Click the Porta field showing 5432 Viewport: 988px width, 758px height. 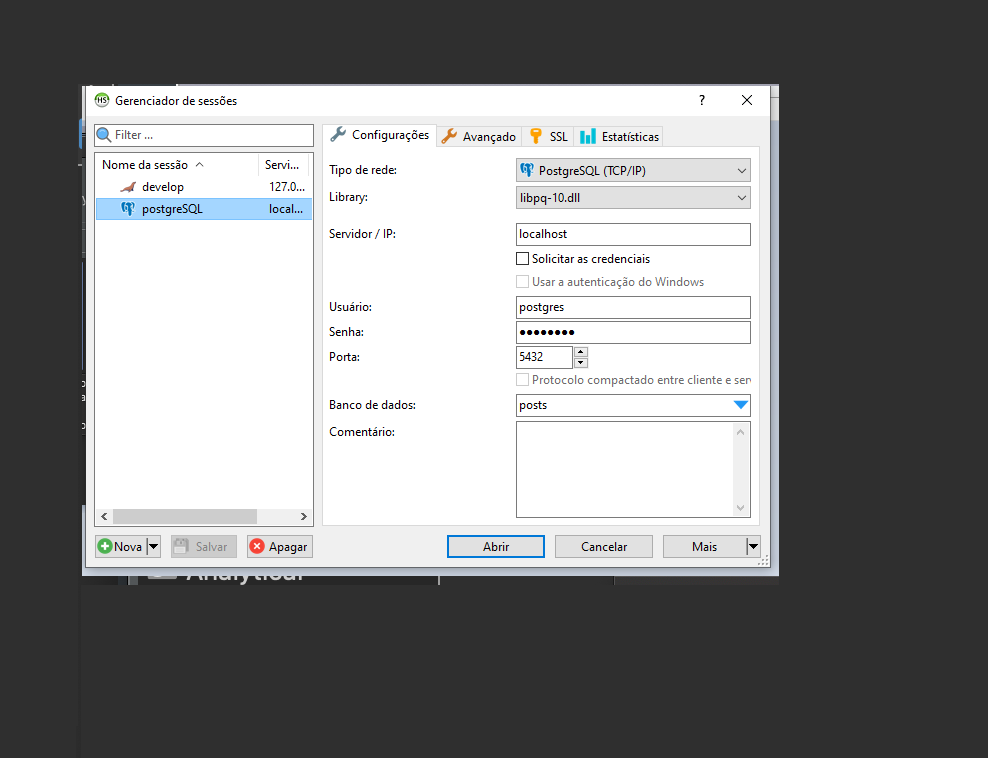544,357
